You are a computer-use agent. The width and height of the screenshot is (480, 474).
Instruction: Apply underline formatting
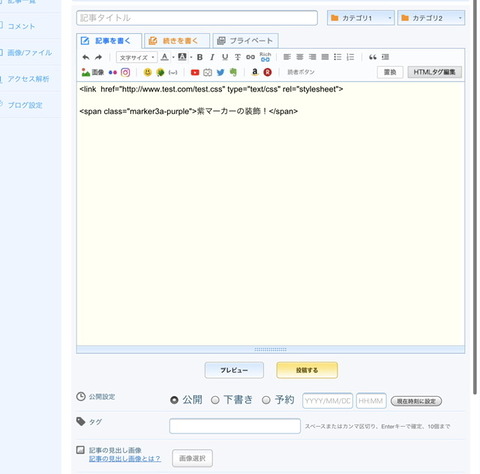225,57
